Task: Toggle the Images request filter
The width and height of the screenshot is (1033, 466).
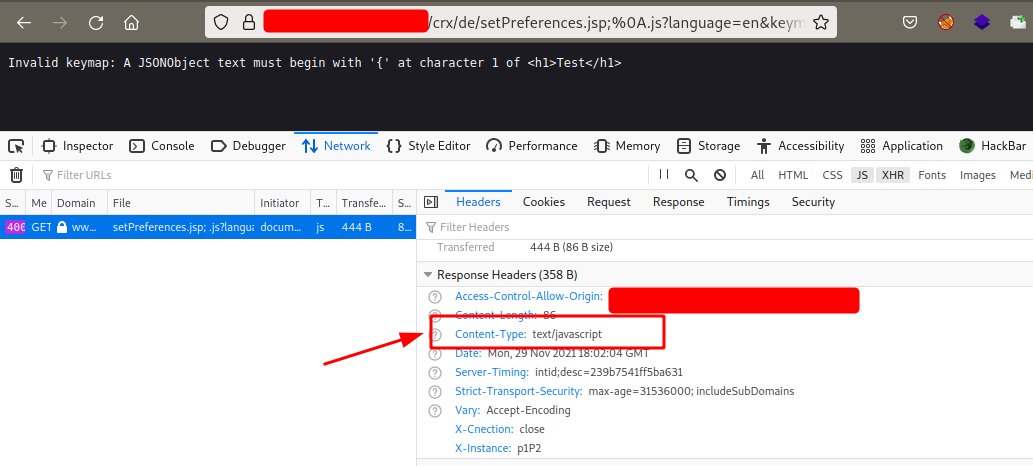Action: (x=978, y=175)
